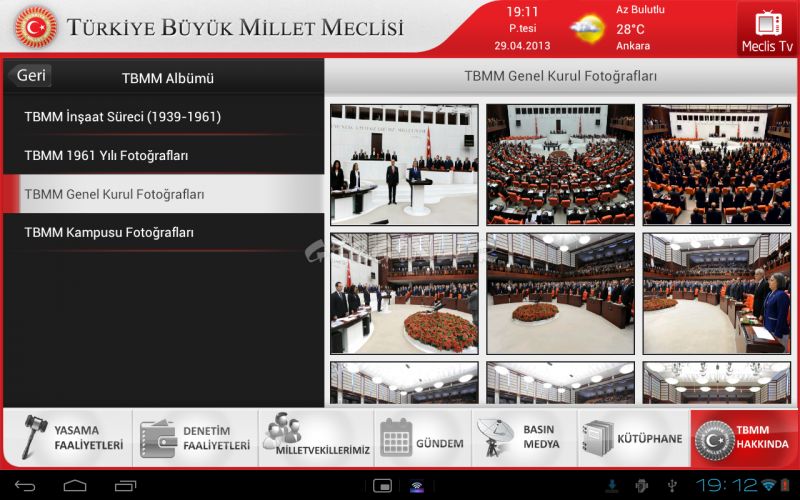Image resolution: width=800 pixels, height=500 pixels.
Task: Open photo of speaker at white podium
Action: click(x=404, y=165)
